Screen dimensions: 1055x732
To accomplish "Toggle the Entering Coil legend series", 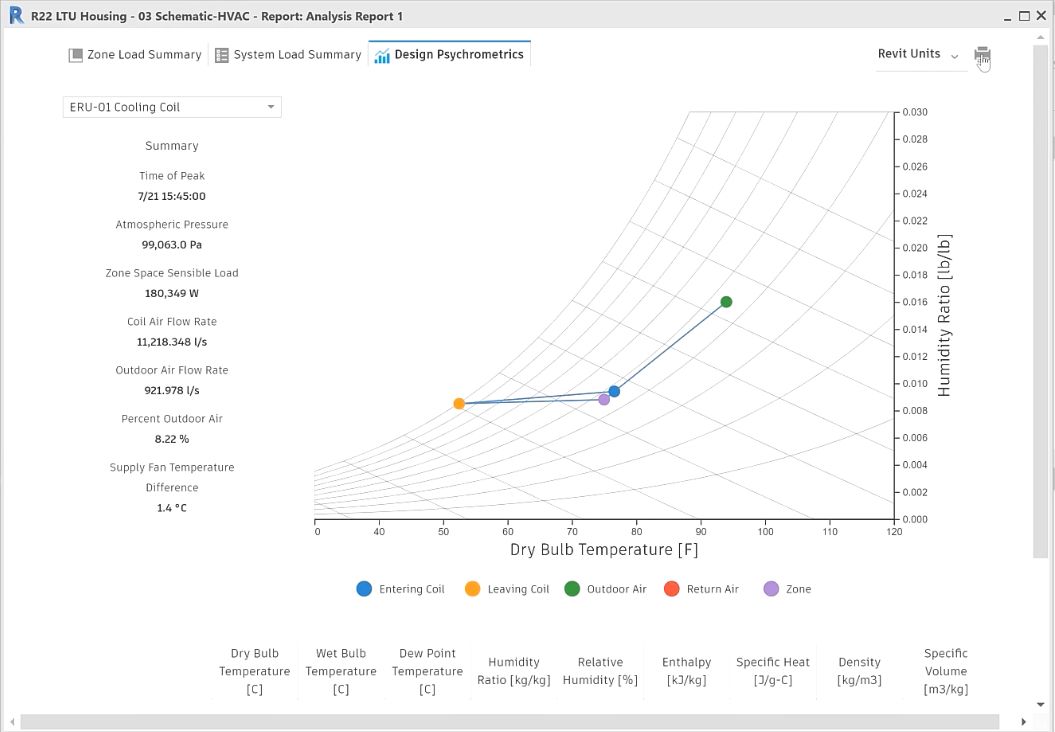I will [x=400, y=589].
